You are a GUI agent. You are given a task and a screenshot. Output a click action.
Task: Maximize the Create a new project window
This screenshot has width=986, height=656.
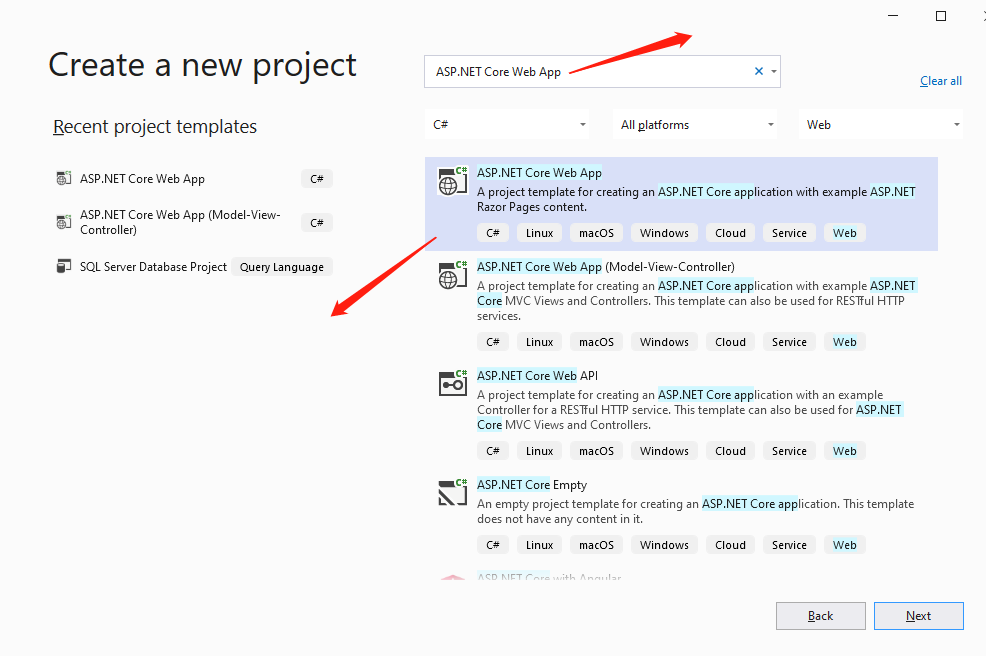[941, 16]
